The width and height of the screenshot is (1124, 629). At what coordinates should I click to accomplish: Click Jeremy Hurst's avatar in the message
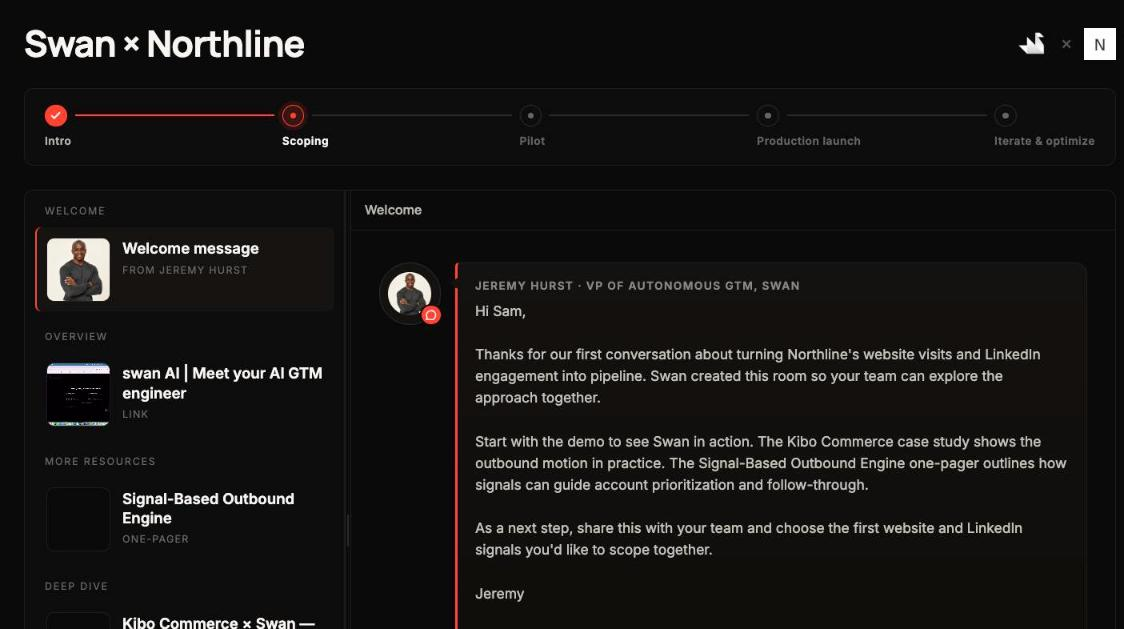coord(409,293)
